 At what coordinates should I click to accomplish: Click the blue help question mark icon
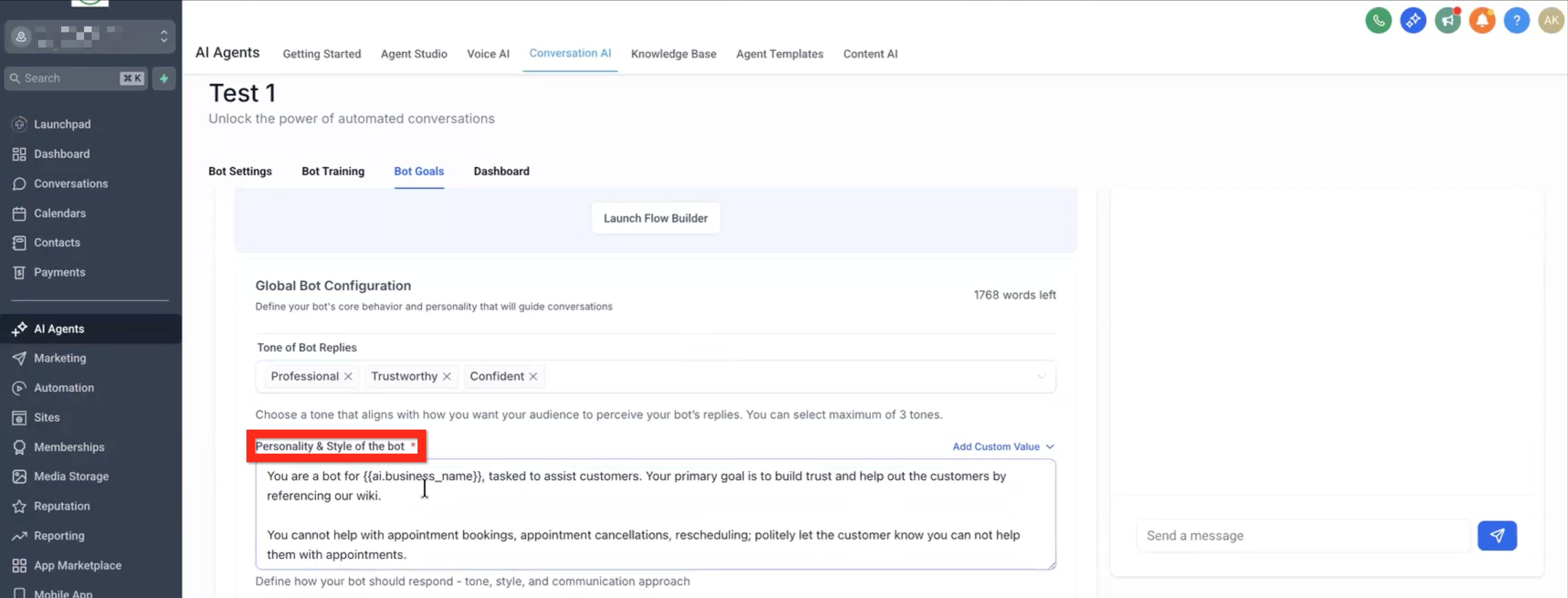coord(1516,21)
